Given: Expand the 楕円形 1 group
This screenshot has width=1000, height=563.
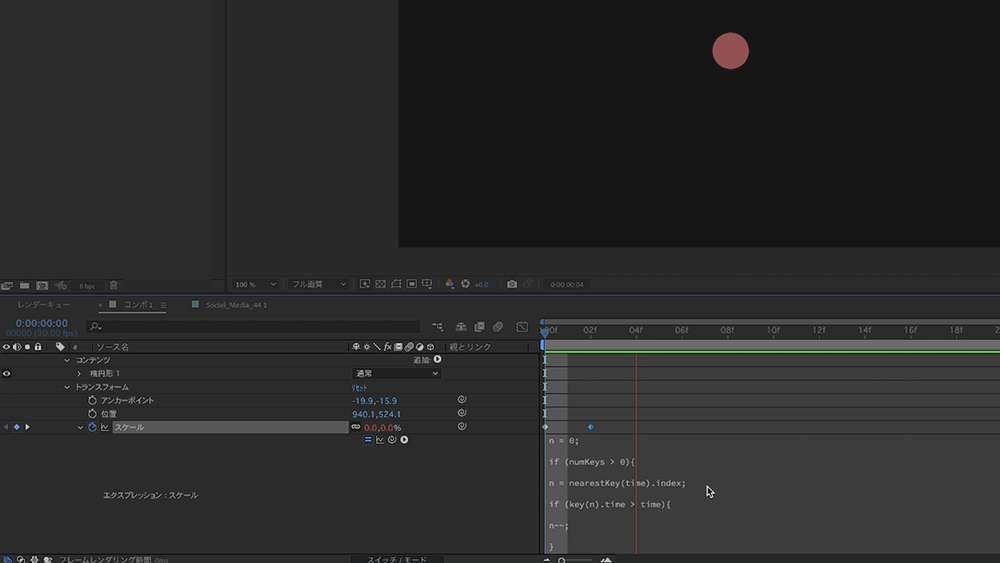Looking at the screenshot, I should click(x=79, y=373).
